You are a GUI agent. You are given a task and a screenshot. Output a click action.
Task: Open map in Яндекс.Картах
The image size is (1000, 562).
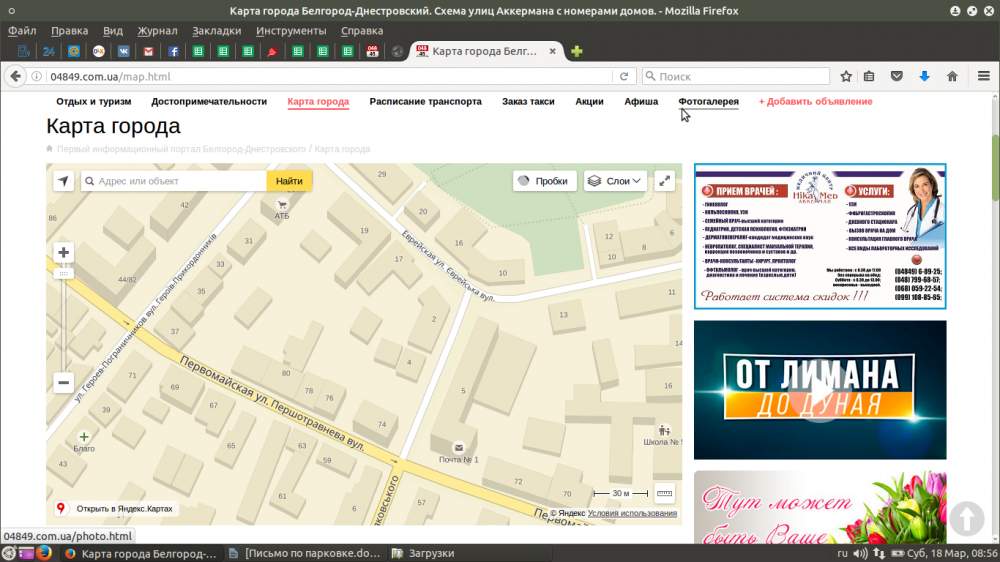(x=115, y=508)
